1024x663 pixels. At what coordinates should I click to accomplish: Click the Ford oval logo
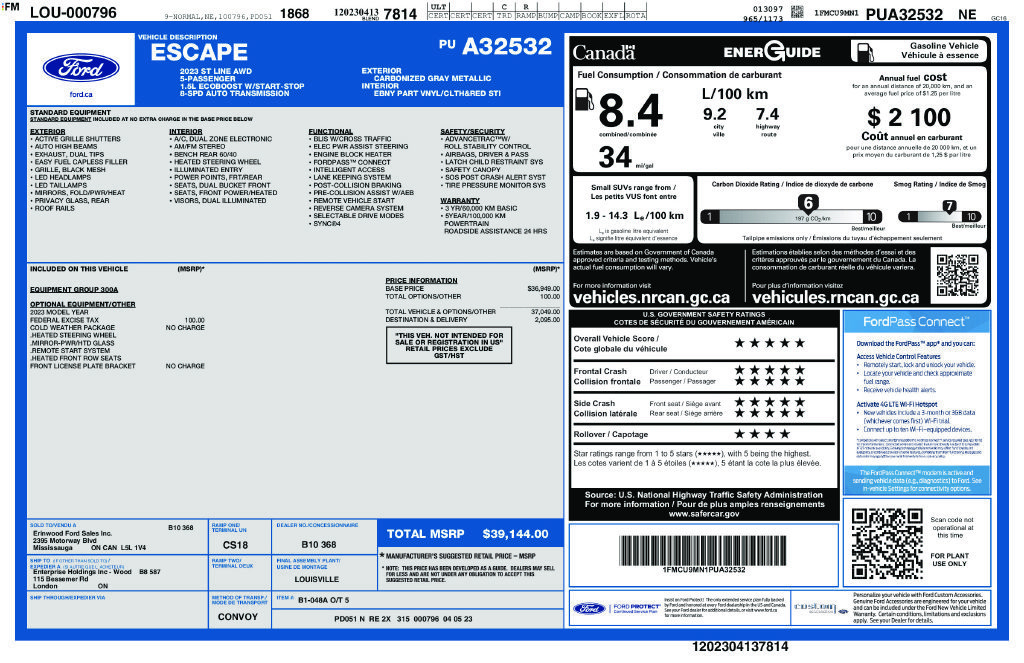[x=81, y=68]
